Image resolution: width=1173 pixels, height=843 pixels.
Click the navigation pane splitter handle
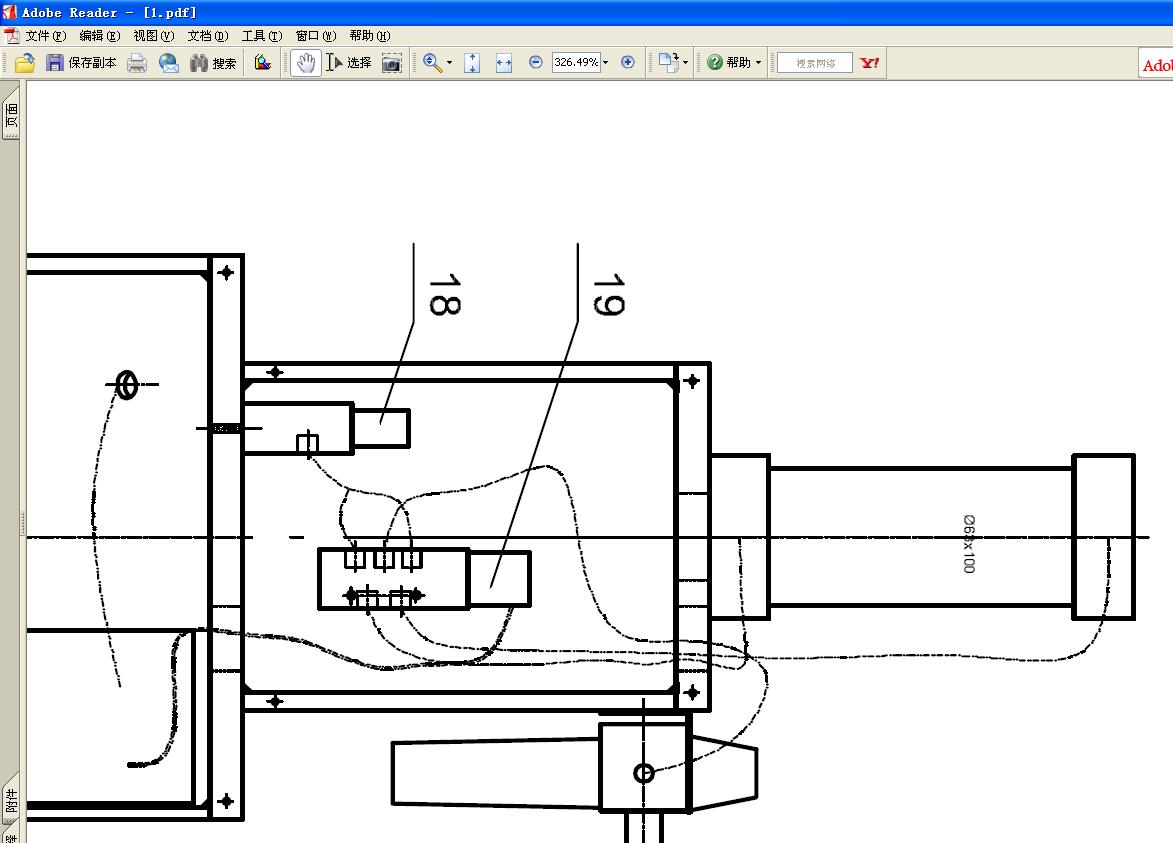coord(22,522)
